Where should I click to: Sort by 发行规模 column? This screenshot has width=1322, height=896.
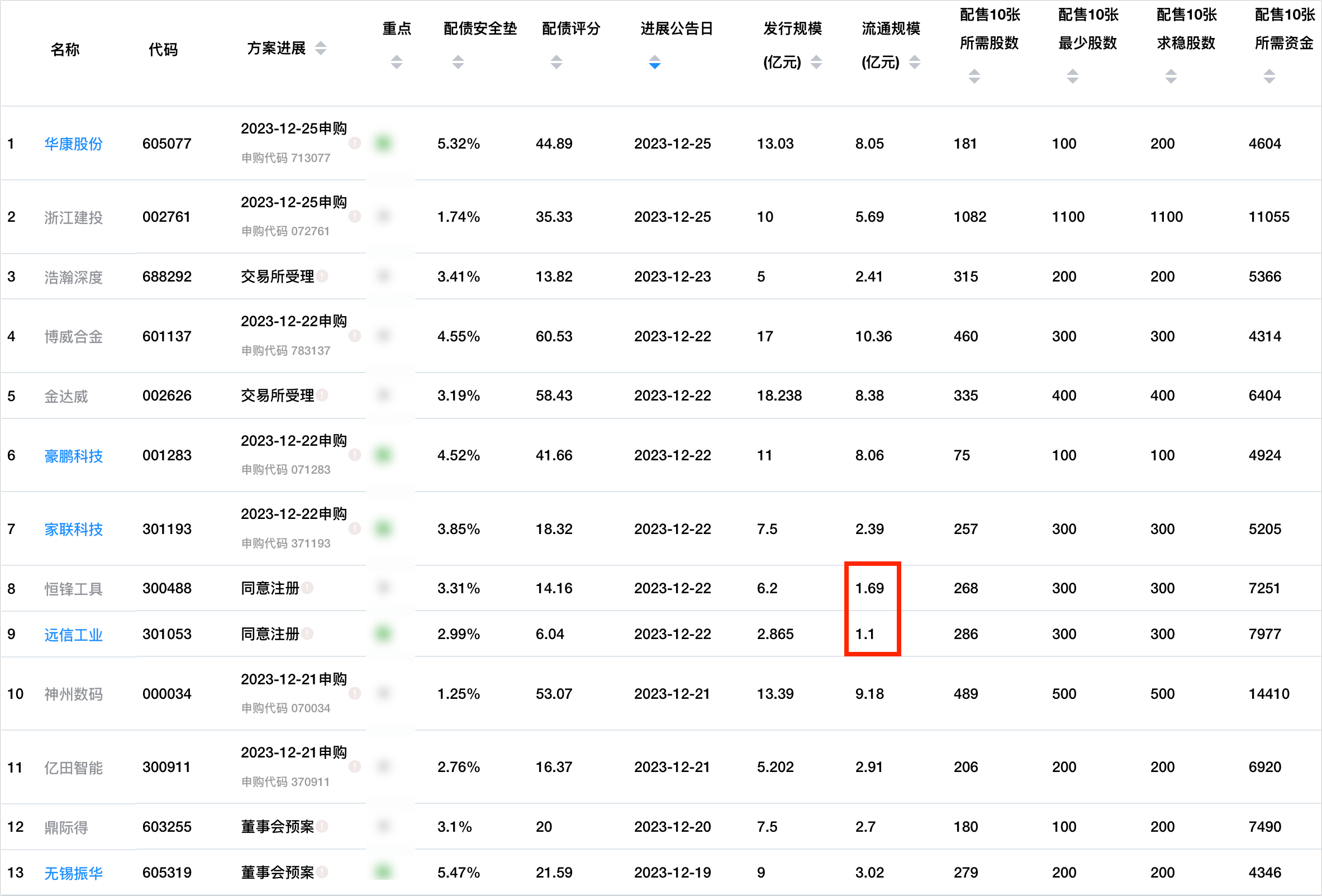816,62
